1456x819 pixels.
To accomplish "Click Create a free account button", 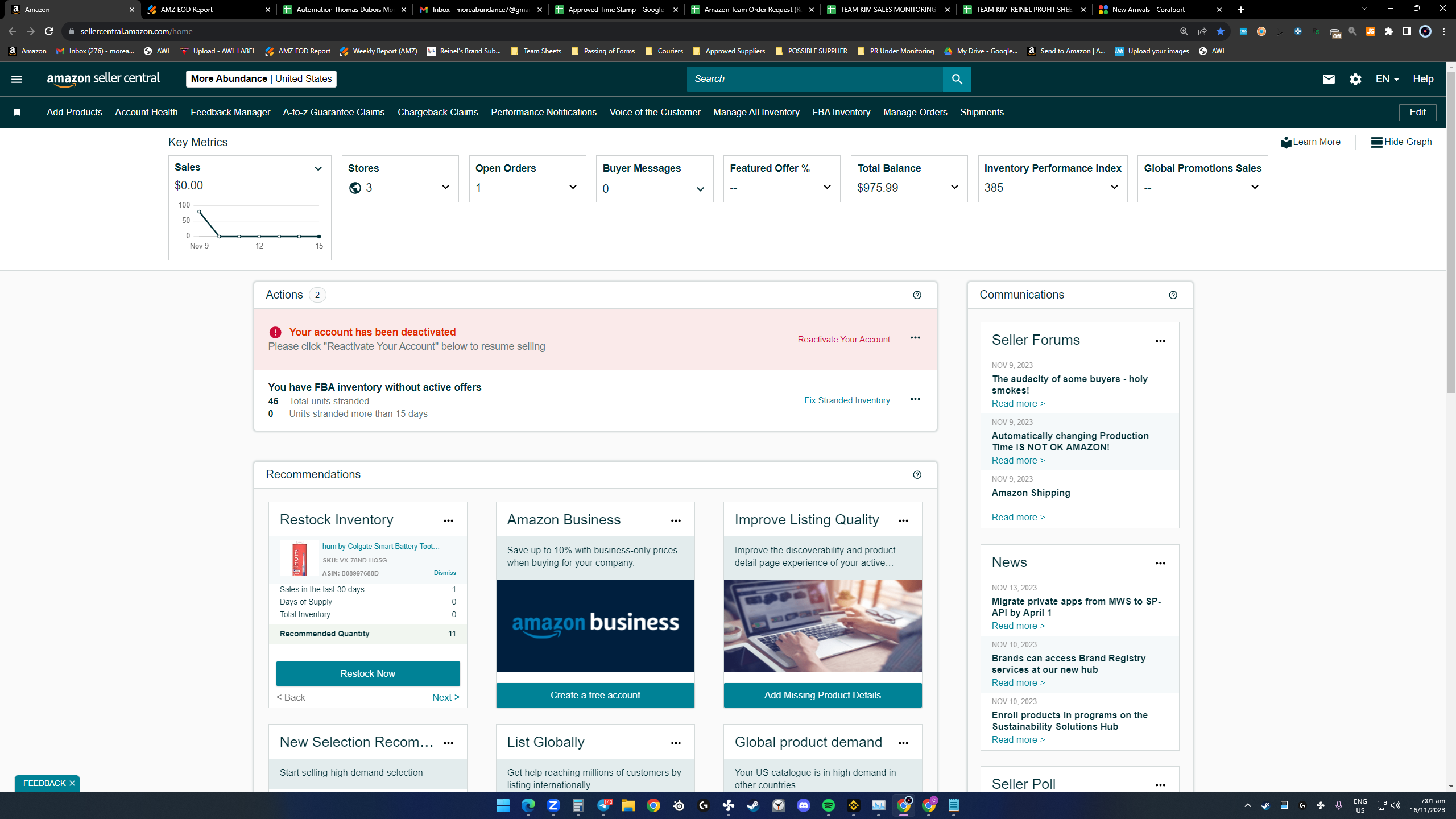I will (x=595, y=695).
